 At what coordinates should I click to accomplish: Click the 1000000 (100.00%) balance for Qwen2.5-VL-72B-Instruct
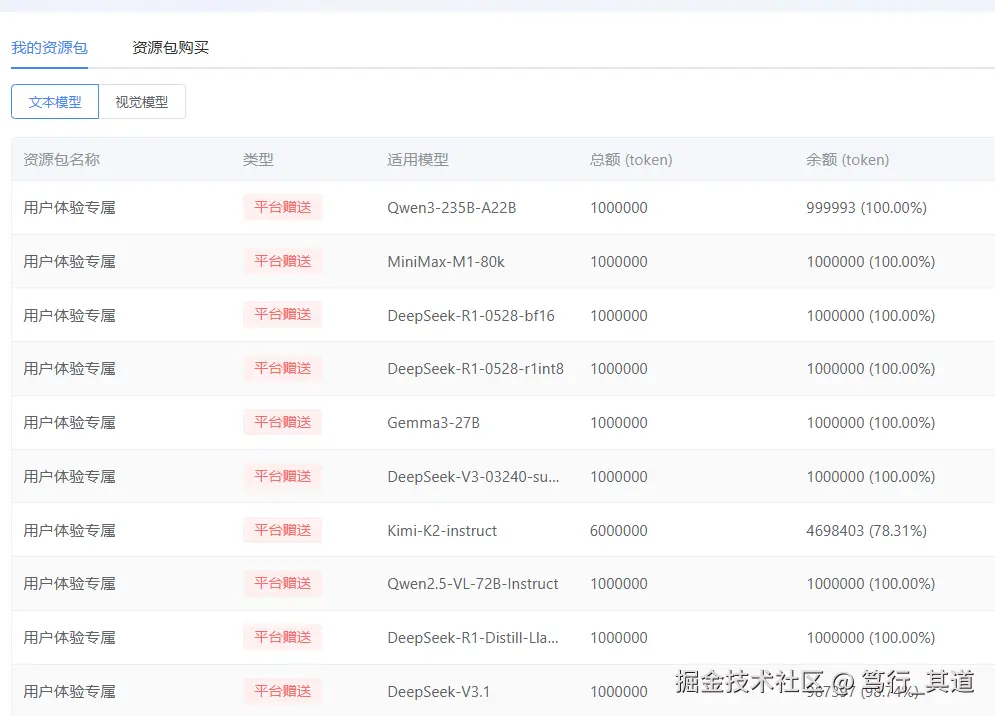coord(871,584)
